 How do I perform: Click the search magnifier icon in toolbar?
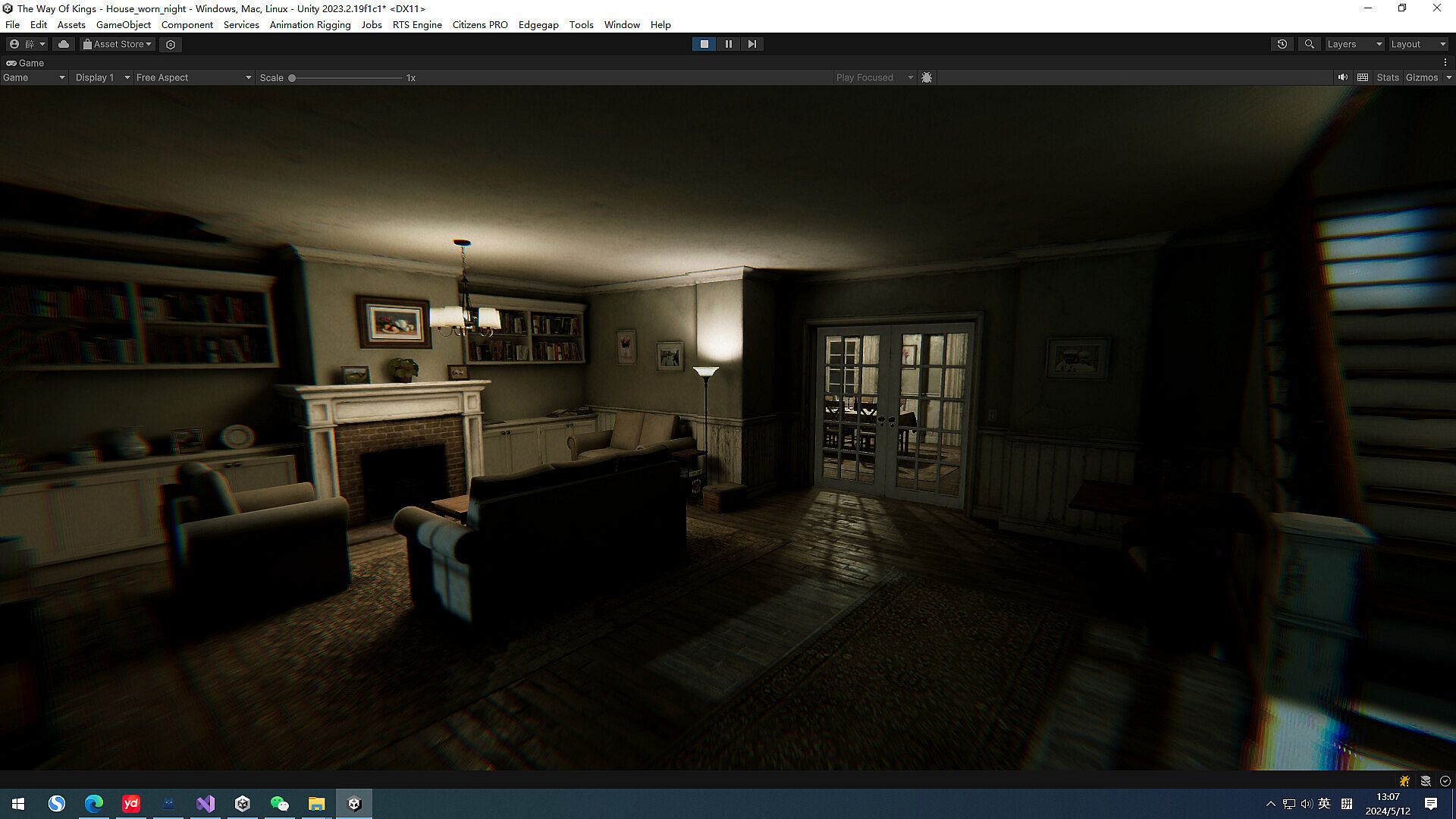click(x=1309, y=44)
